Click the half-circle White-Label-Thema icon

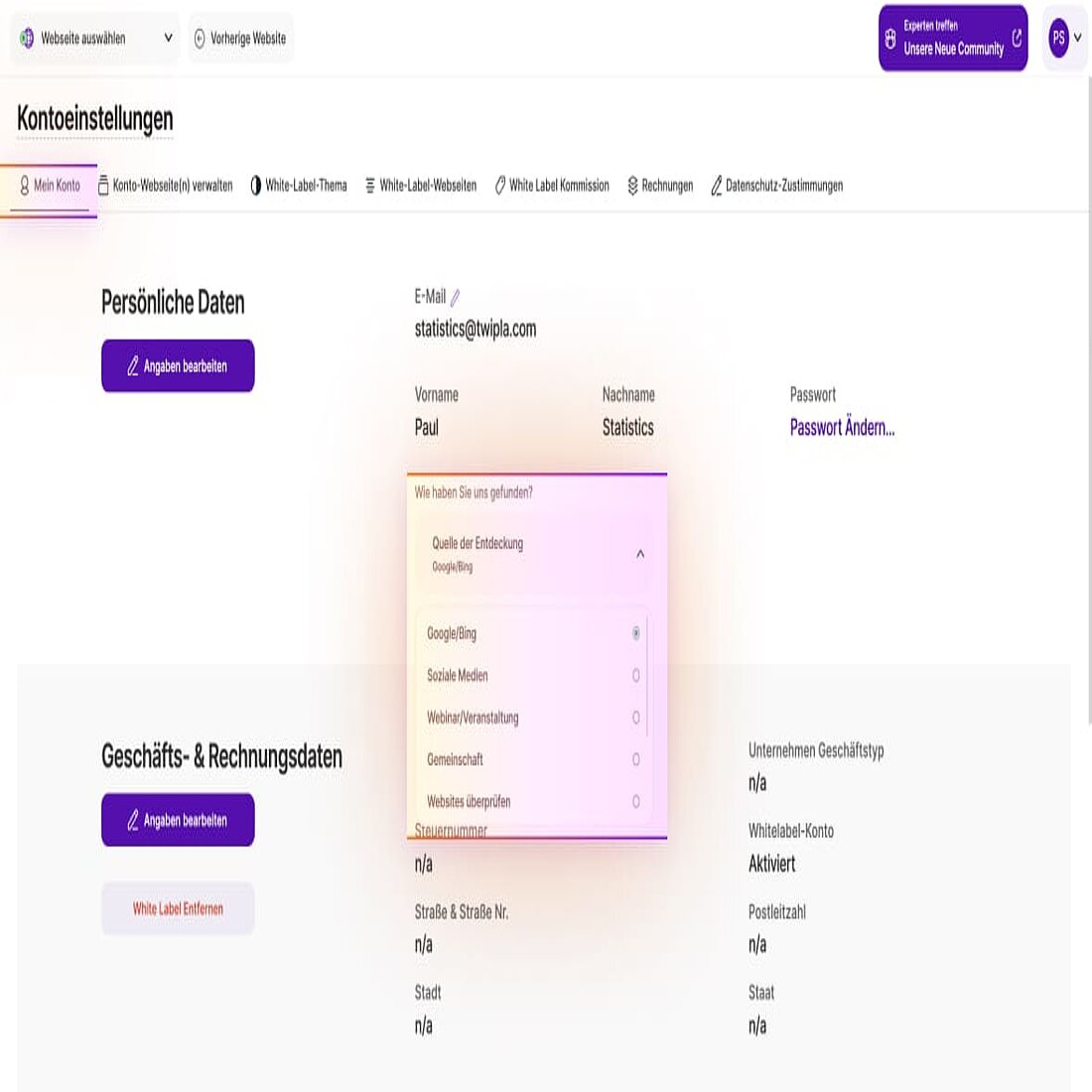pos(255,185)
